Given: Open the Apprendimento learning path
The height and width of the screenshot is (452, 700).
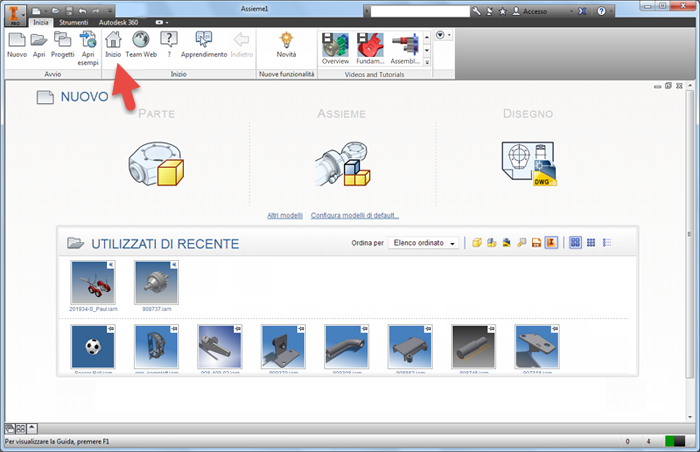Looking at the screenshot, I should click(x=204, y=45).
